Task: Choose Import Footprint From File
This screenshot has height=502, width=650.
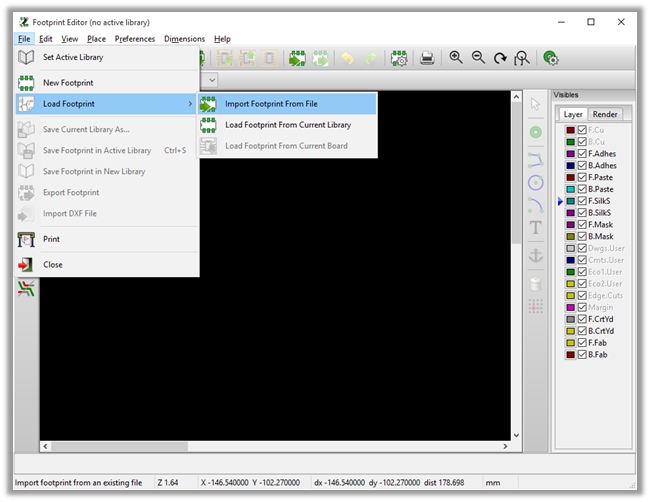Action: (287, 104)
